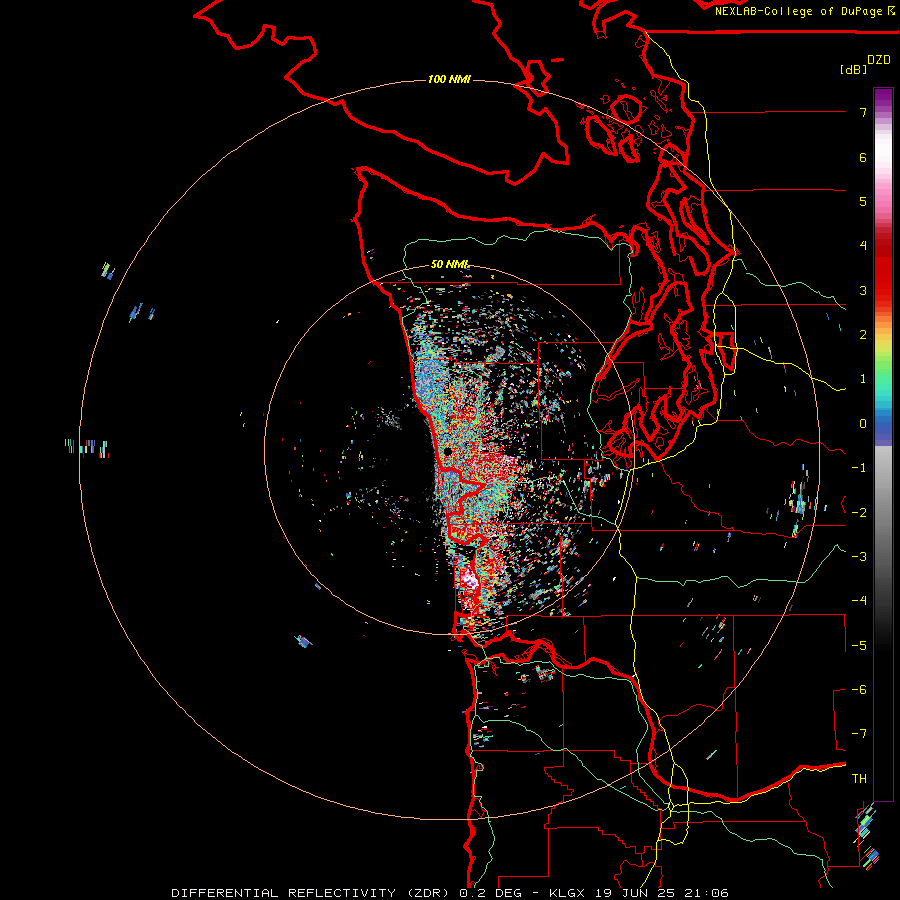900x900 pixels.
Task: Click the 100 NMI range ring label
Action: pos(449,79)
